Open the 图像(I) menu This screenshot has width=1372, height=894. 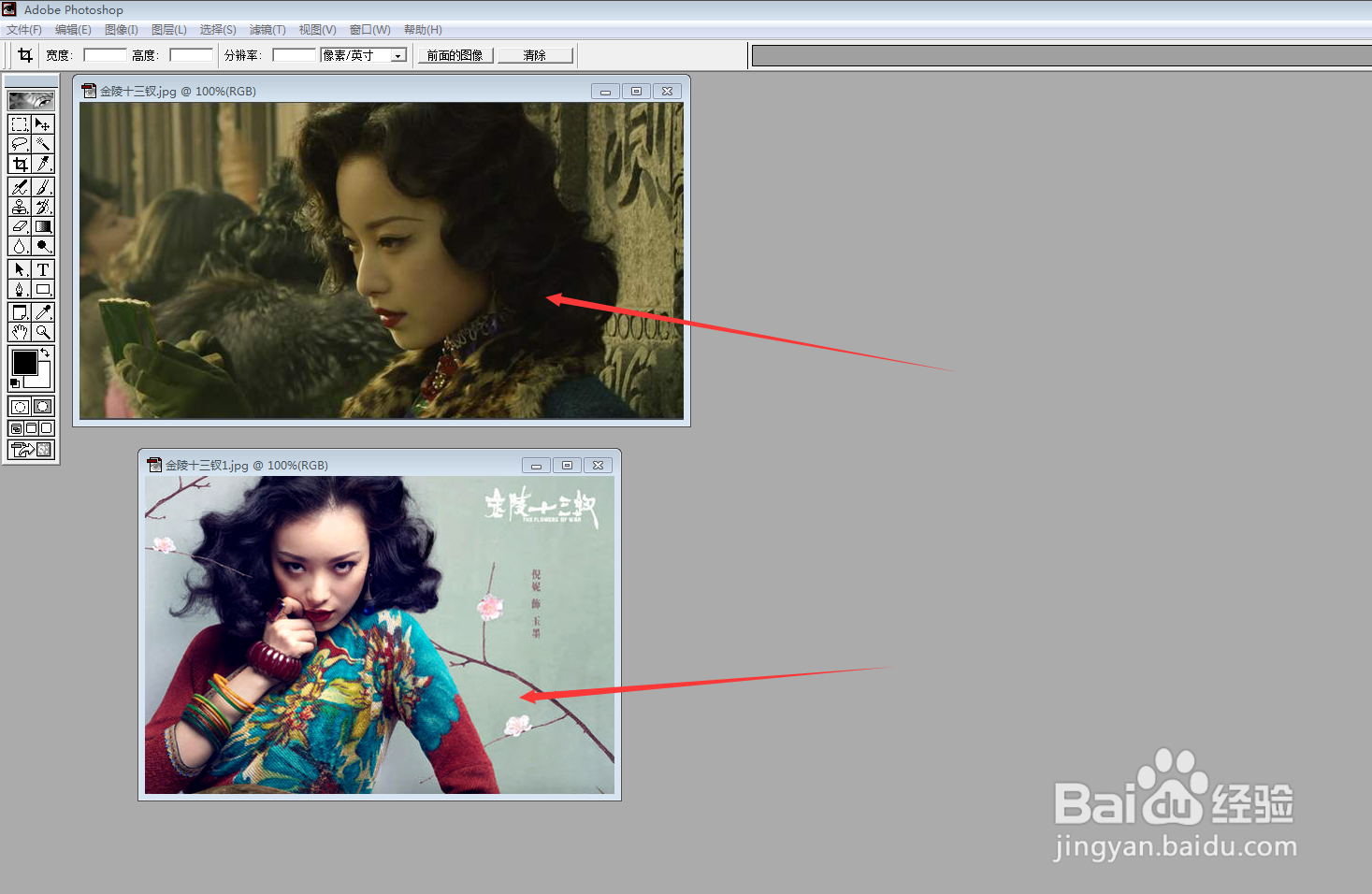tap(122, 30)
